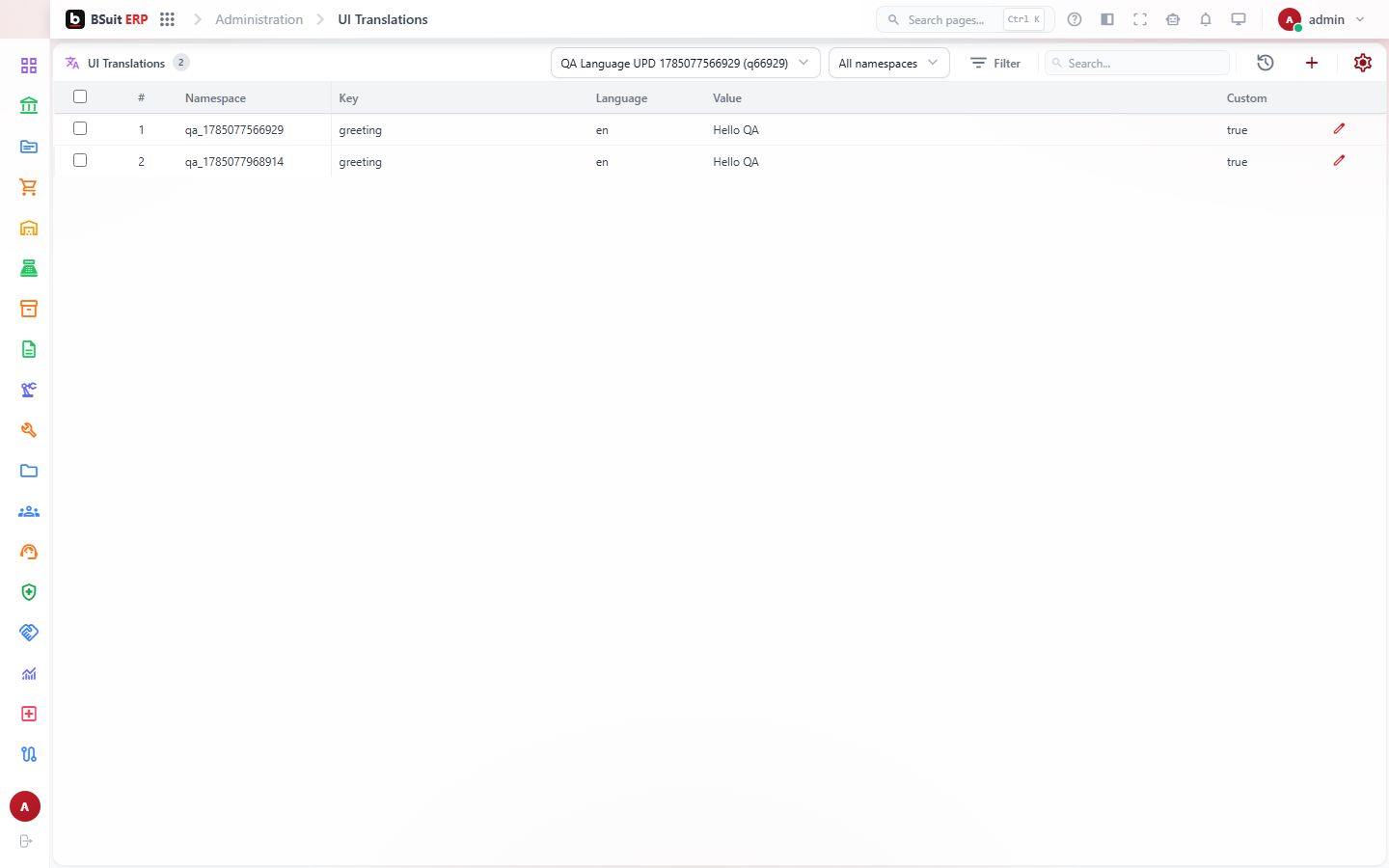Click the people group icon in sidebar
The width and height of the screenshot is (1389, 868).
tap(29, 511)
